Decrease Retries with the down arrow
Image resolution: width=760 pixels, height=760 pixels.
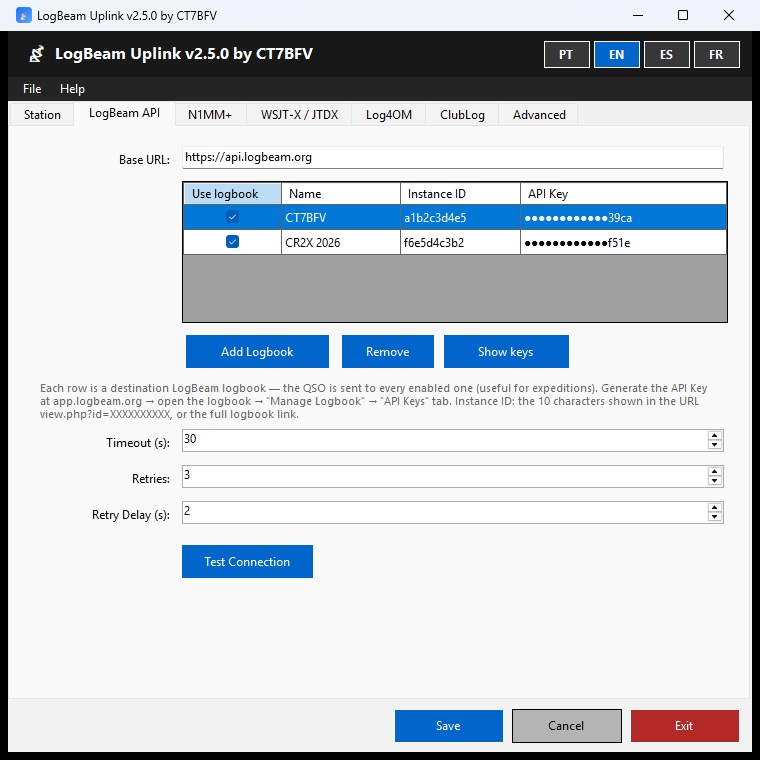click(714, 481)
